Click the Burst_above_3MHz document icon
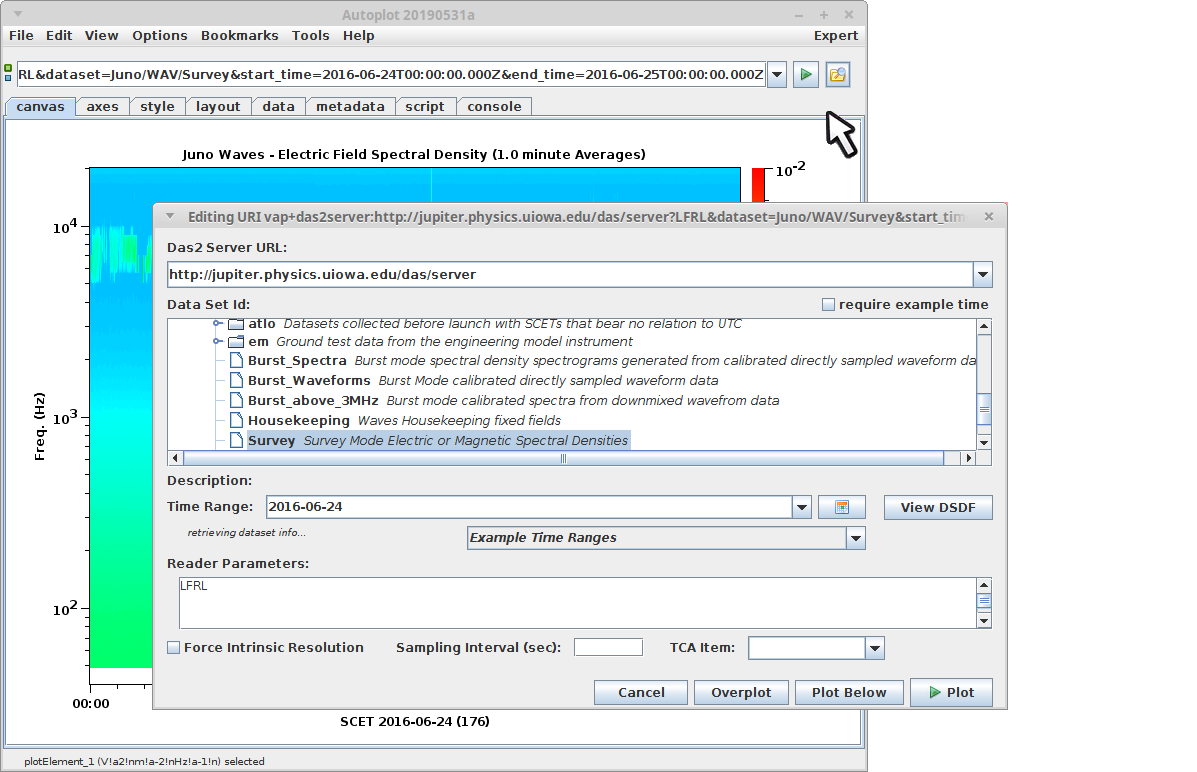Image resolution: width=1197 pixels, height=772 pixels. tap(237, 400)
